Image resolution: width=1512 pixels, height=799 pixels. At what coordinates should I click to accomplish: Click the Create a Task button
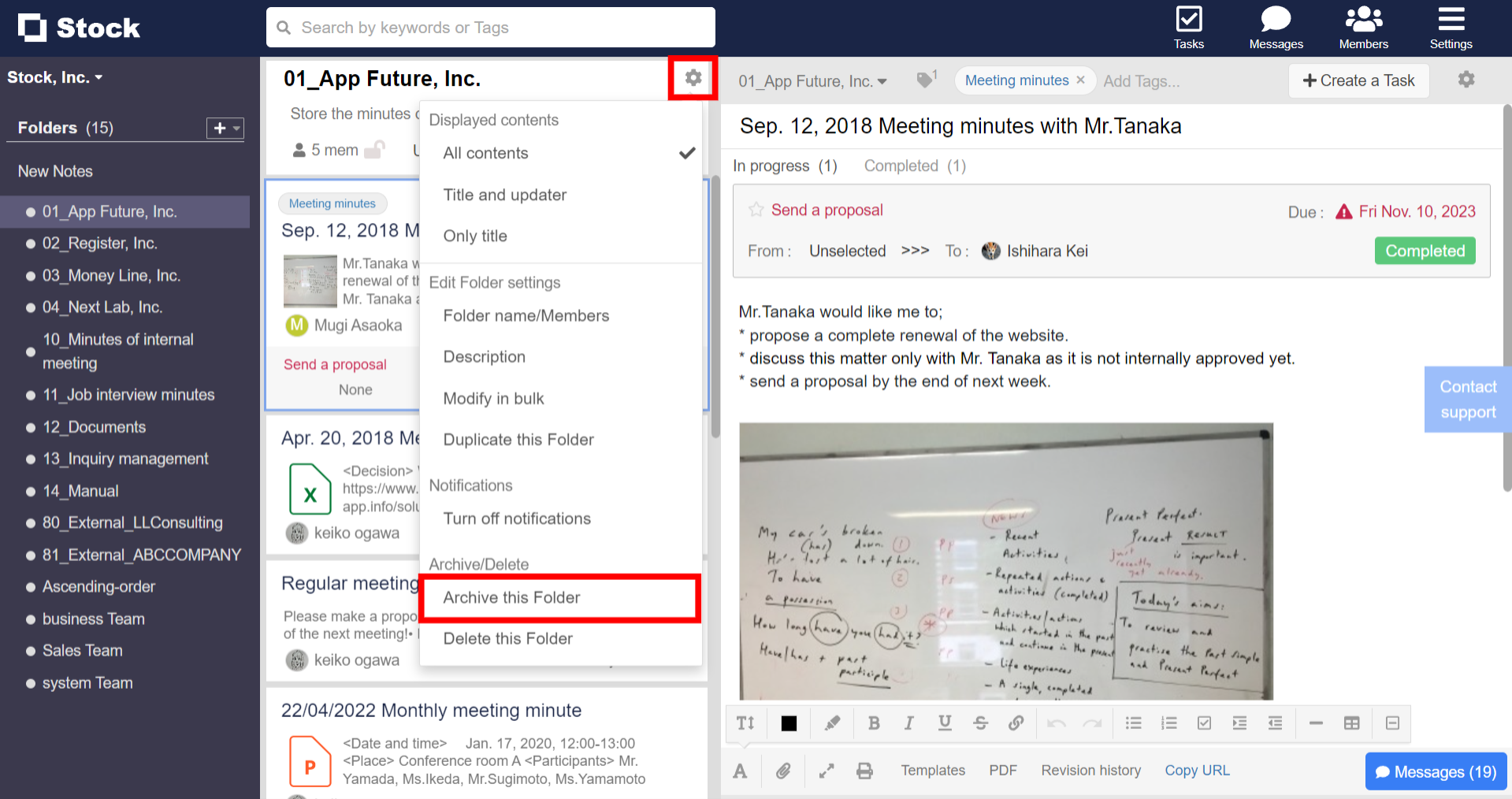[x=1358, y=80]
